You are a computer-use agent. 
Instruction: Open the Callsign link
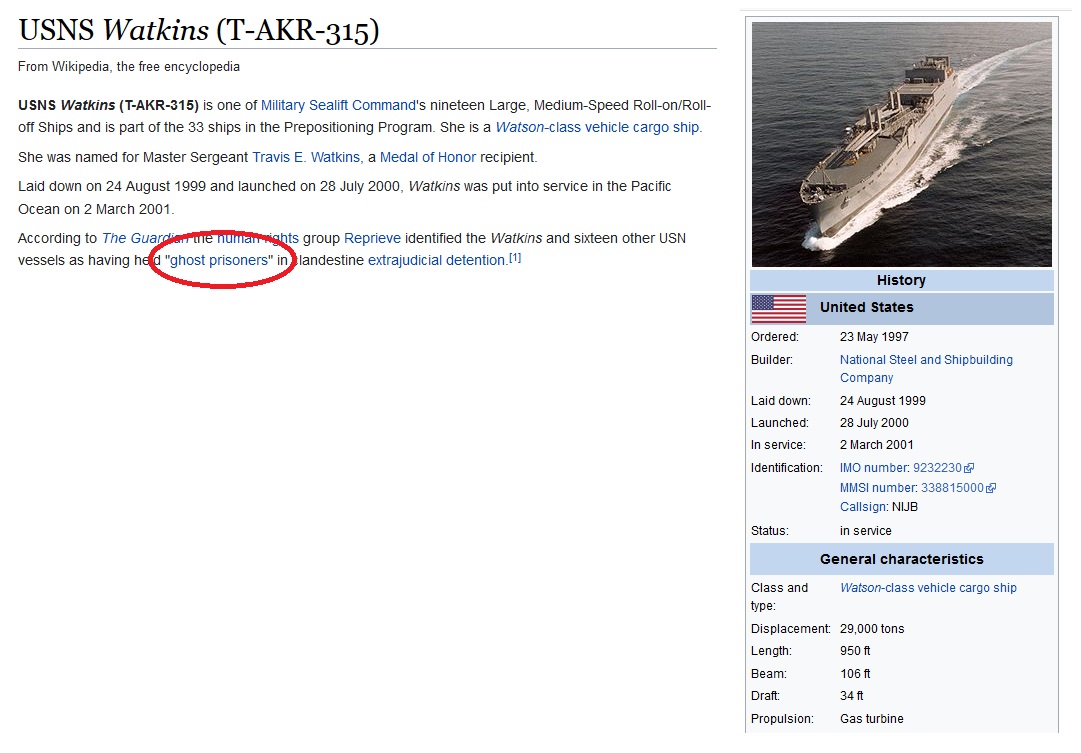(x=863, y=508)
